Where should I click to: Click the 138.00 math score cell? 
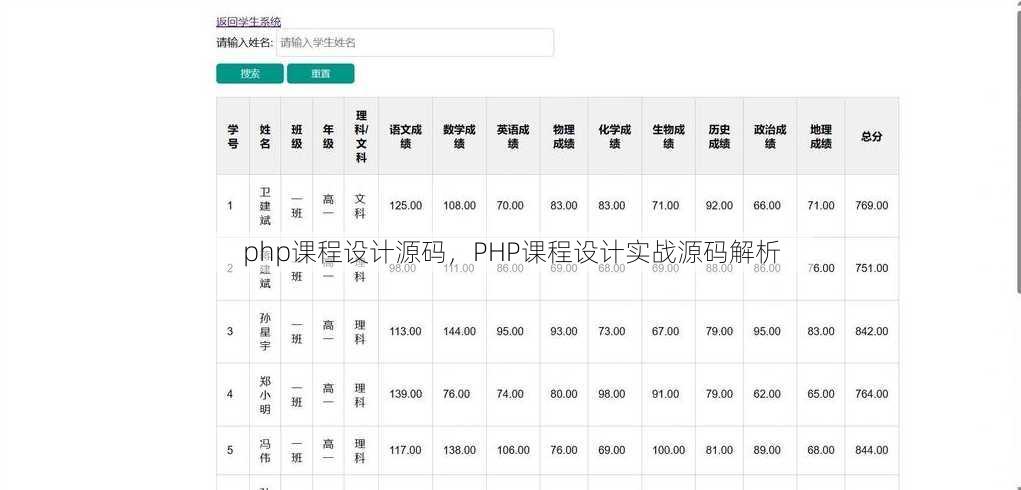click(459, 450)
